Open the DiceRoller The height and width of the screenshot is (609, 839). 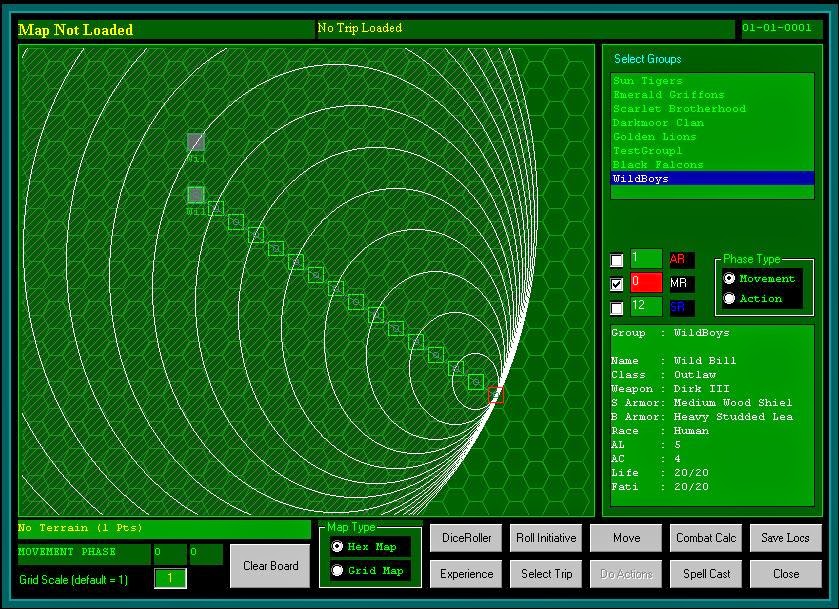(x=466, y=538)
